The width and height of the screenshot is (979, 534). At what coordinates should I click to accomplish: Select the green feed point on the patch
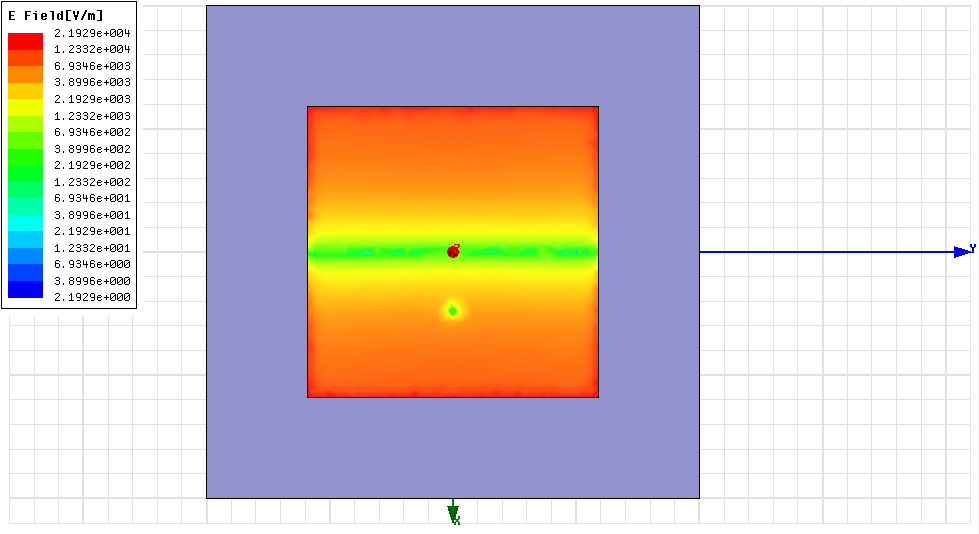pyautogui.click(x=453, y=310)
